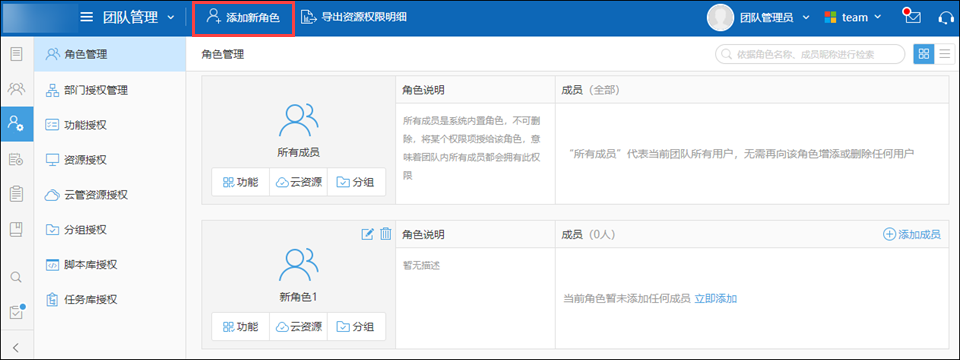Collapse the left sidebar with arrow
The height and width of the screenshot is (360, 960).
(x=17, y=348)
